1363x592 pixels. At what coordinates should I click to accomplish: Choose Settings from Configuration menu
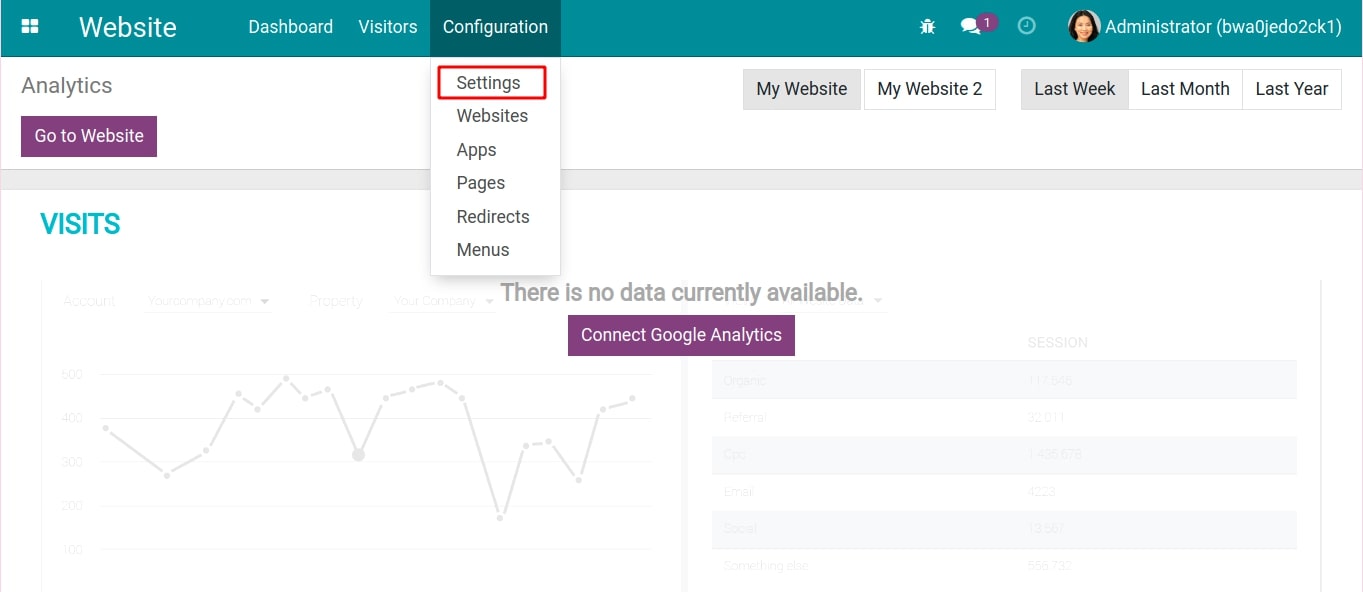coord(488,83)
